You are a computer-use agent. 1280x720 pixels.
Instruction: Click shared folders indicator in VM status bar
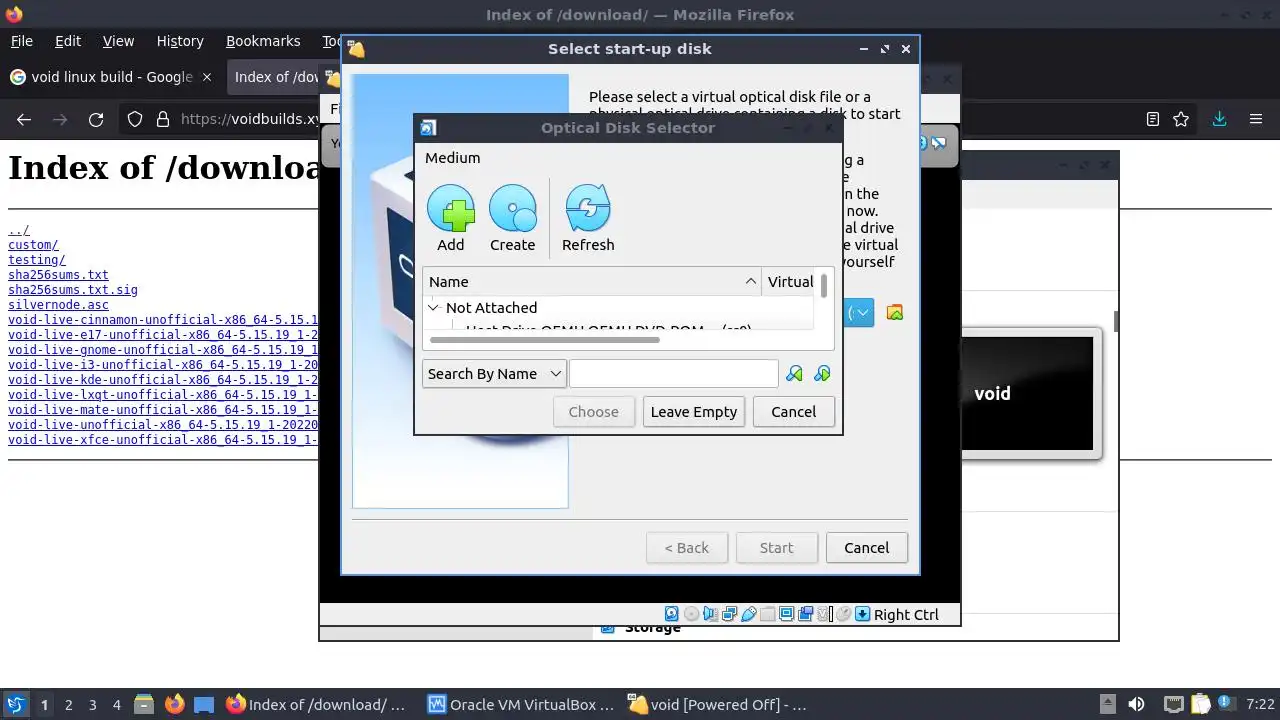click(767, 614)
